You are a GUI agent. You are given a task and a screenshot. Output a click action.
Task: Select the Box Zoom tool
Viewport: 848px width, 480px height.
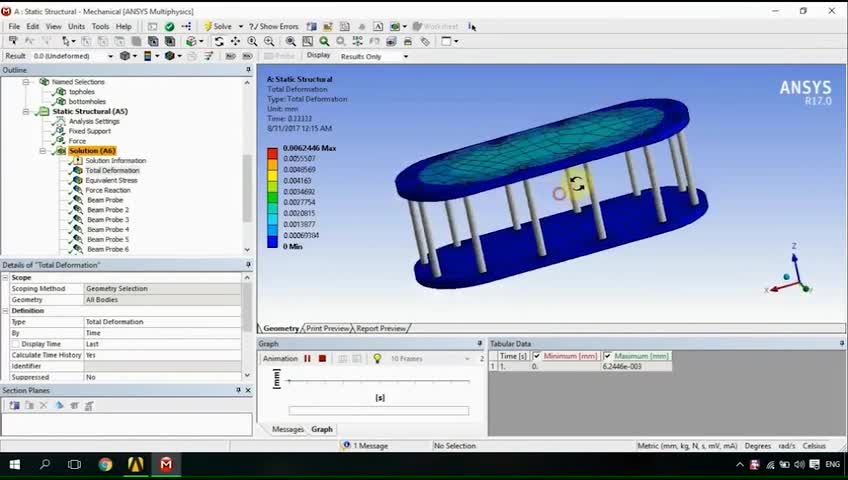pyautogui.click(x=269, y=41)
